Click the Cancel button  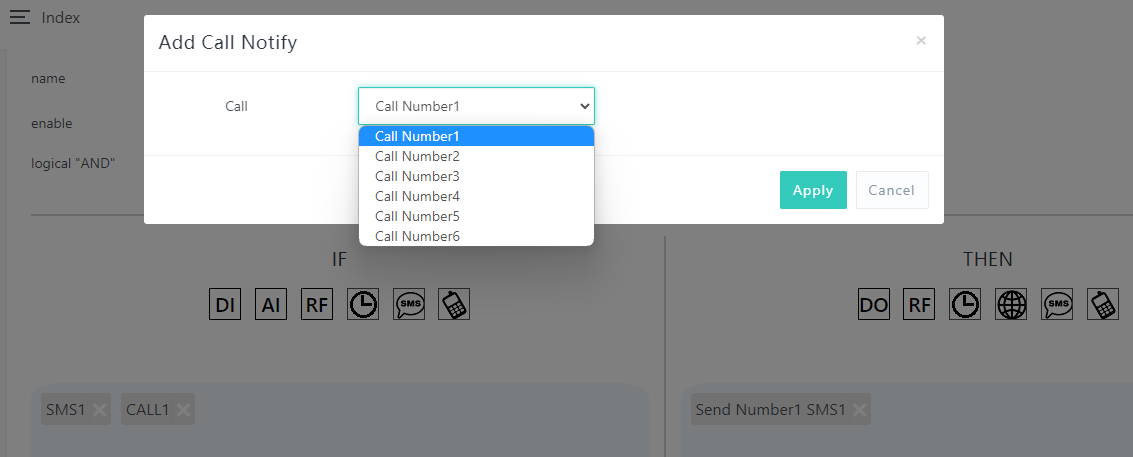point(891,190)
